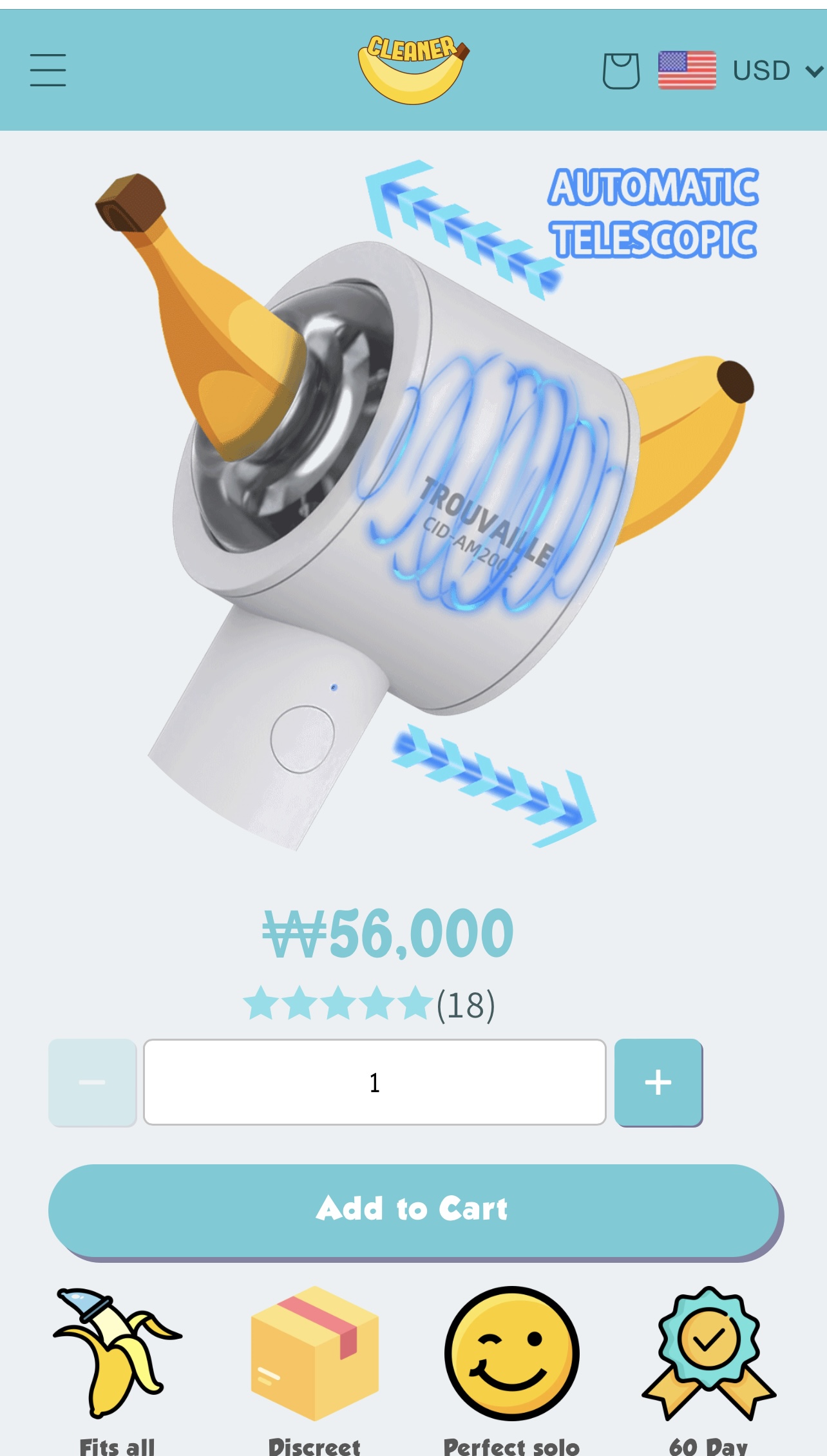The width and height of the screenshot is (827, 1456).
Task: Click the currency chevron arrow
Action: point(815,71)
